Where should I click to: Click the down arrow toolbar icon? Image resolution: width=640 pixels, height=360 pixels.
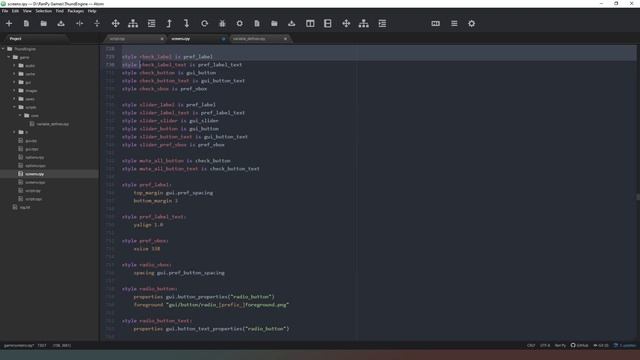pos(187,24)
